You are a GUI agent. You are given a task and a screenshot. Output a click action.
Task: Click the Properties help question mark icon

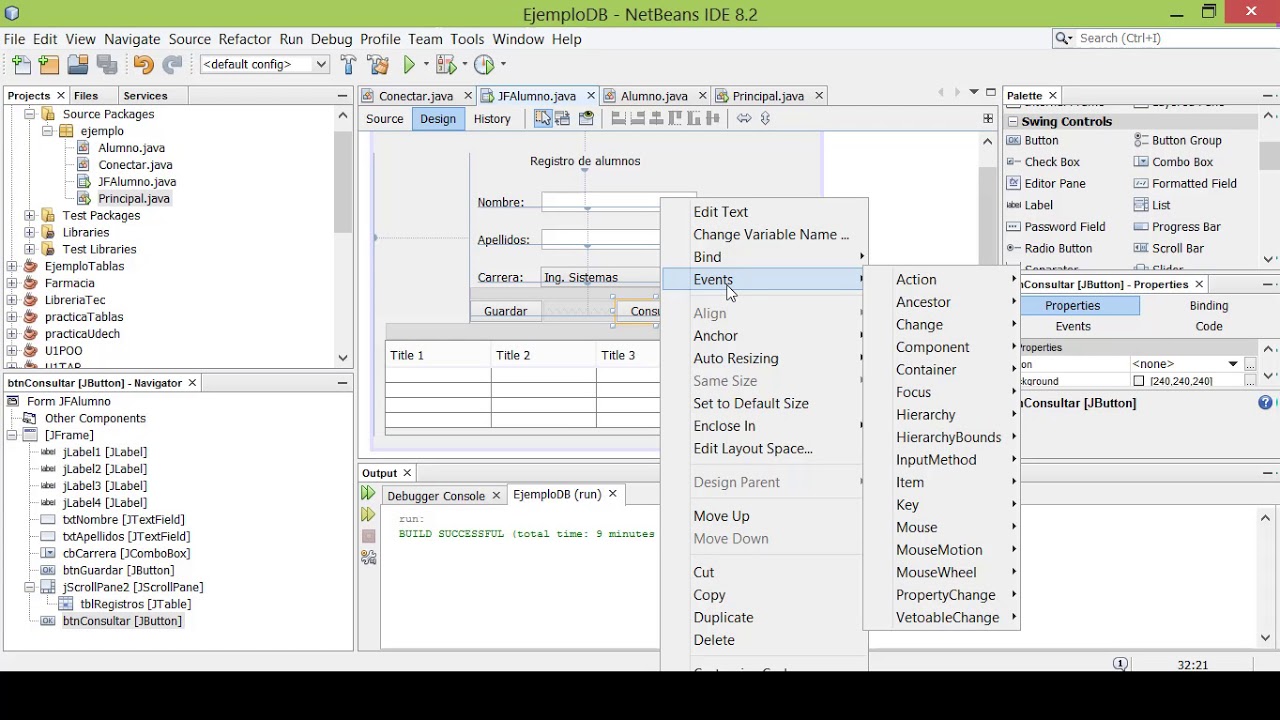[x=1265, y=402]
